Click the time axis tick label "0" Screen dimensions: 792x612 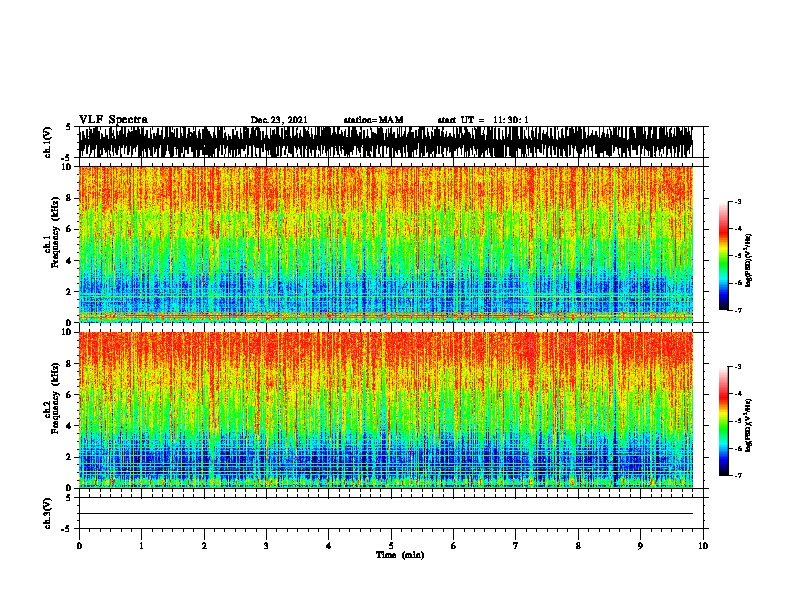pyautogui.click(x=79, y=546)
